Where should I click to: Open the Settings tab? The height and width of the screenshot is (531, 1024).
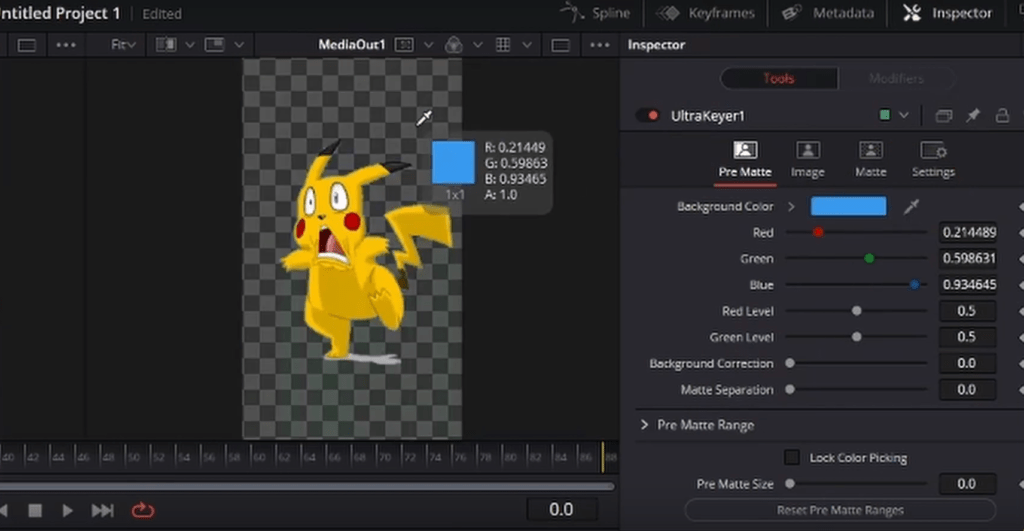(933, 159)
